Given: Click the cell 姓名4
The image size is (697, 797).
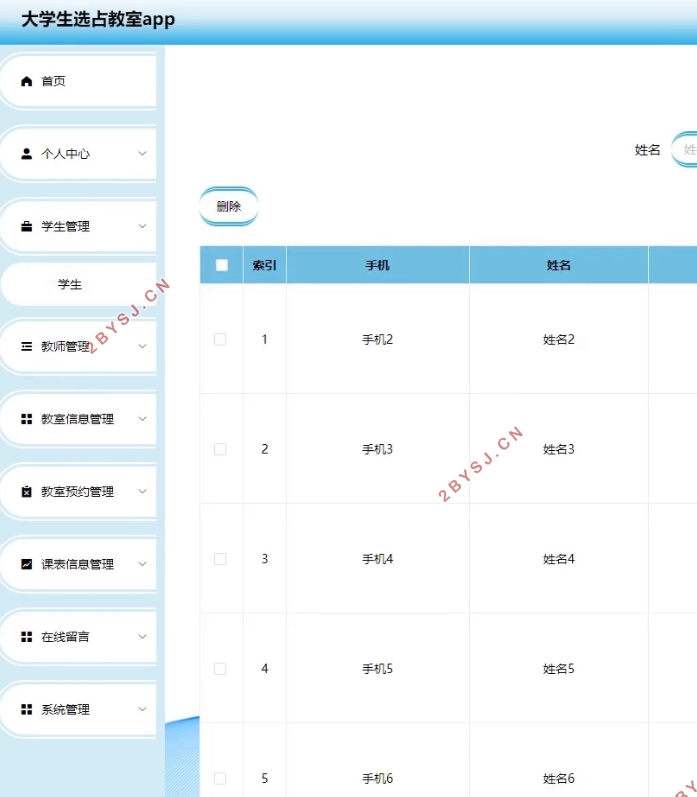Looking at the screenshot, I should tap(559, 559).
